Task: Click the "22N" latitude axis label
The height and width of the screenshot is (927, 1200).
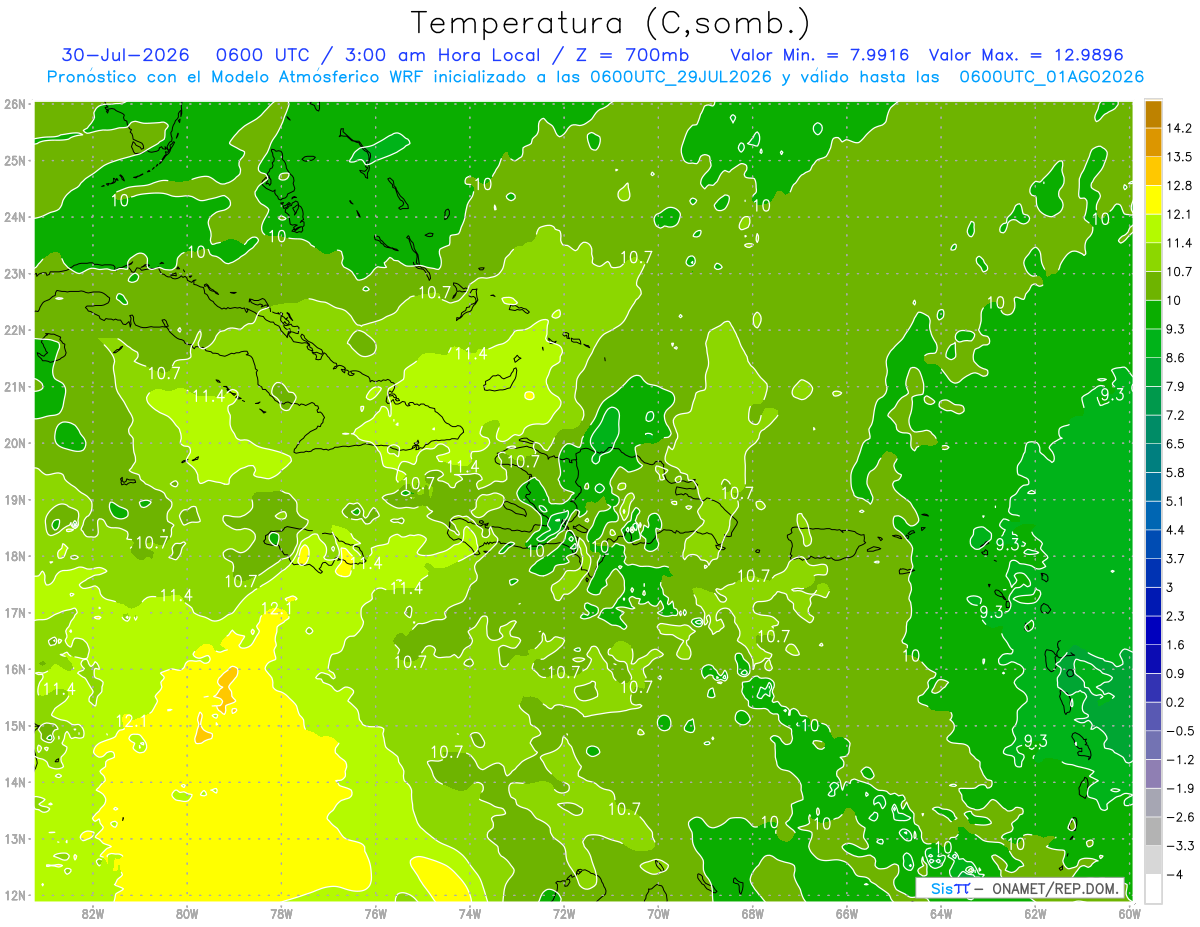Action: click(x=14, y=330)
